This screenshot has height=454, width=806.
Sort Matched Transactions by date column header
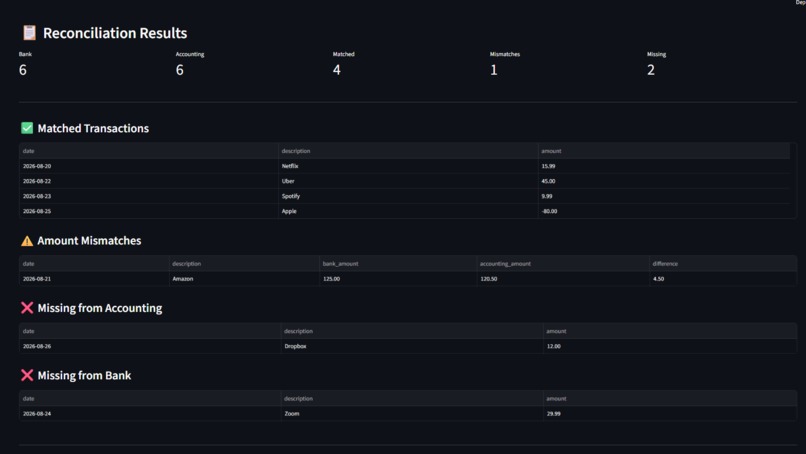pyautogui.click(x=149, y=151)
